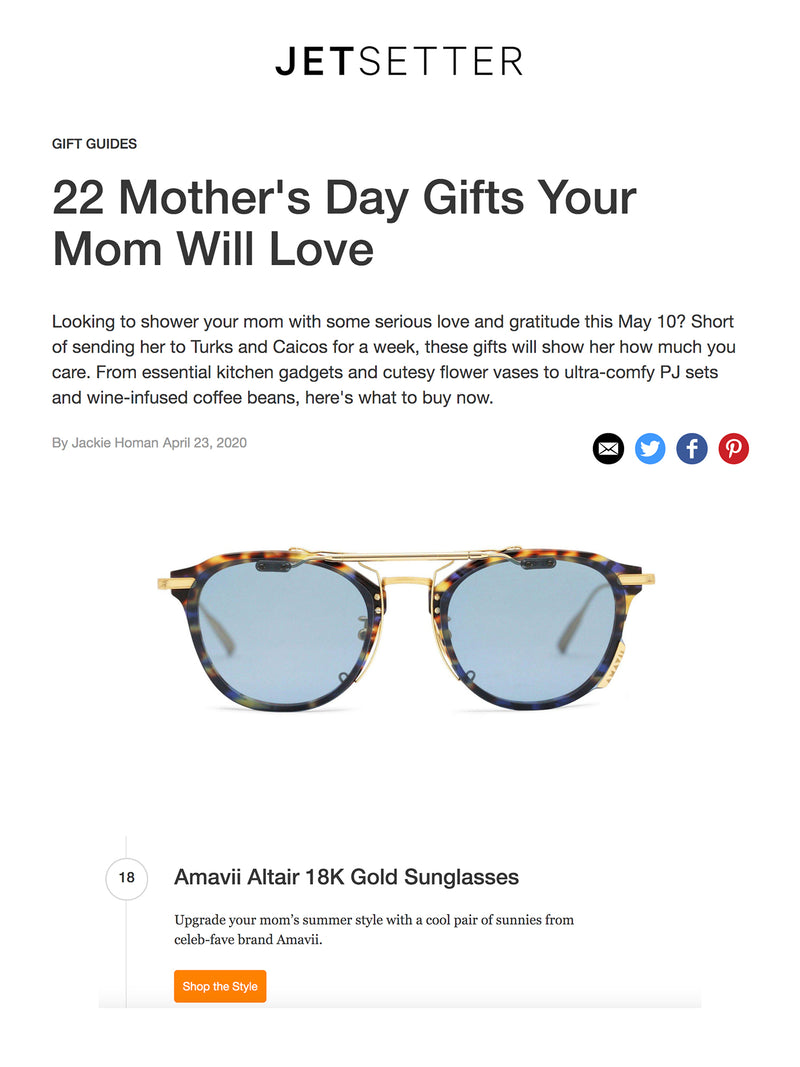
Task: Share the article via email icon
Action: [608, 449]
